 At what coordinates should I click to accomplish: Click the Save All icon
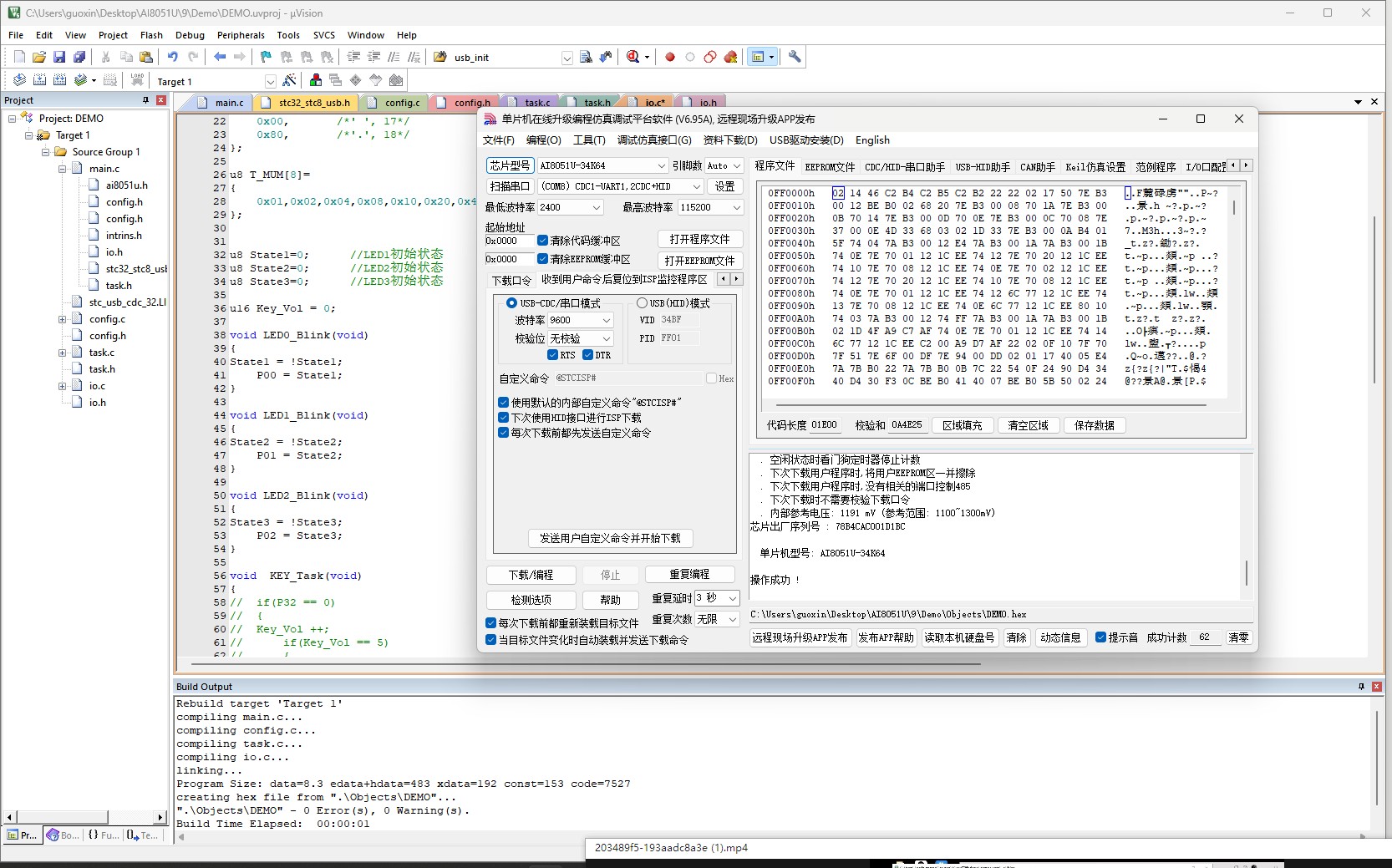tap(79, 57)
